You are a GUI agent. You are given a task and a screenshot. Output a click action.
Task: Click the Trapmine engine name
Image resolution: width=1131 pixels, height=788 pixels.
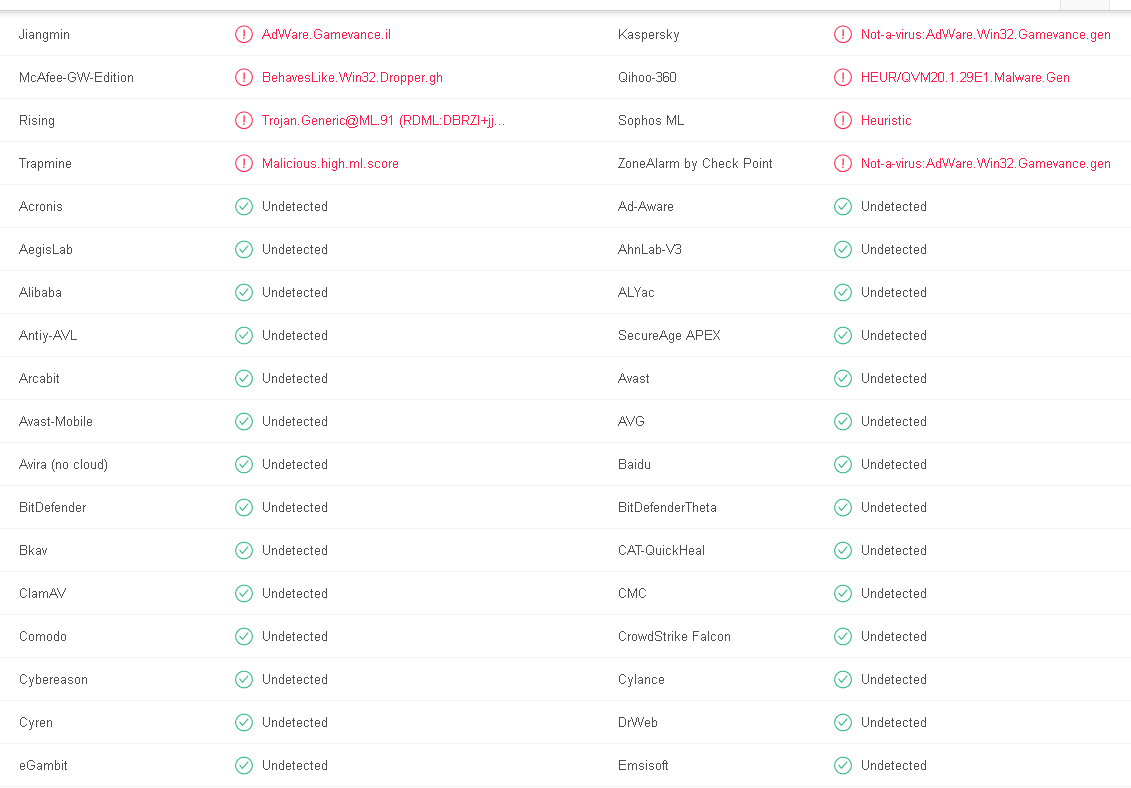(x=45, y=164)
